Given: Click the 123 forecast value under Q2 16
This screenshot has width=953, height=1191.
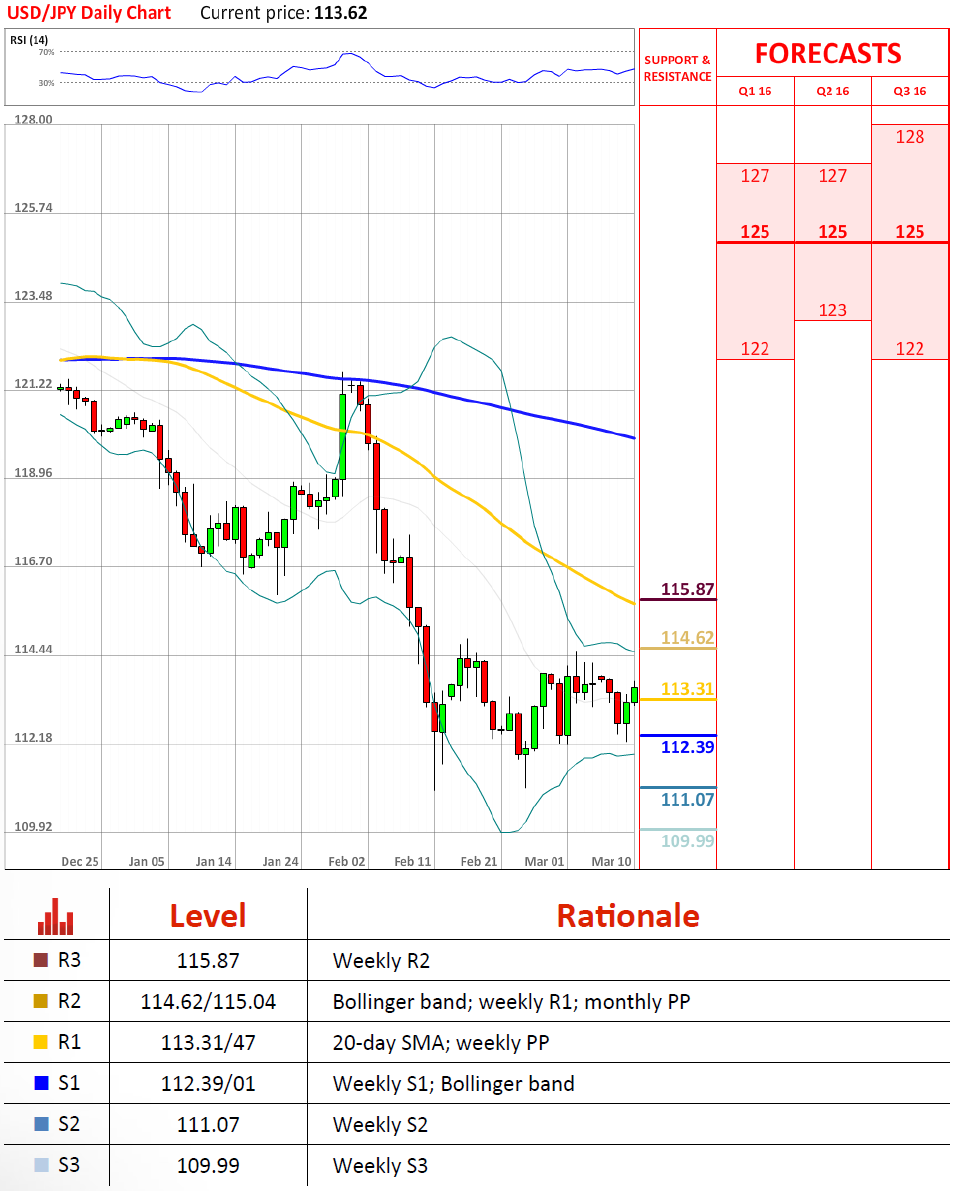Looking at the screenshot, I should point(833,310).
